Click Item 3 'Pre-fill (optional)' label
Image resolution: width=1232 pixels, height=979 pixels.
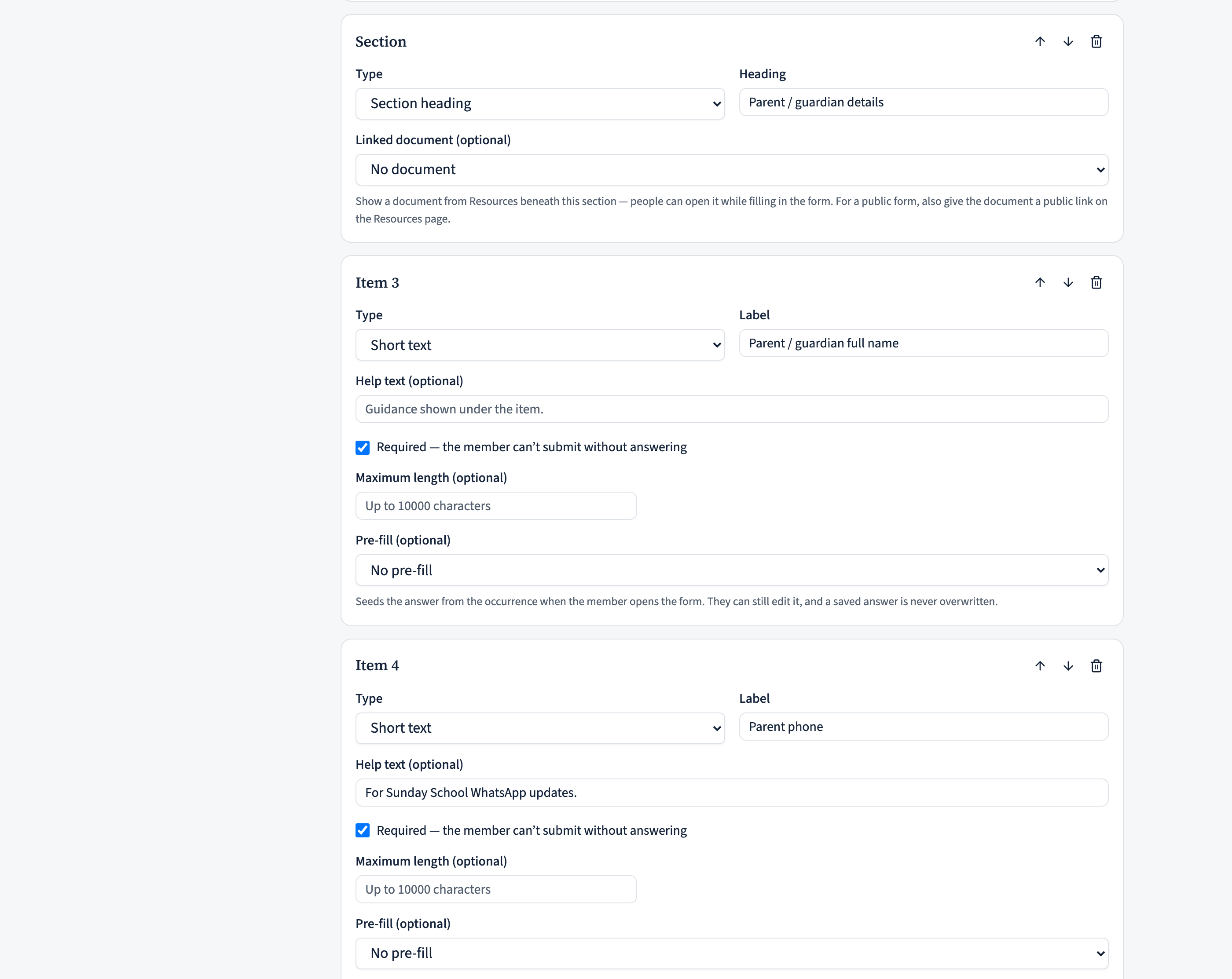point(403,541)
